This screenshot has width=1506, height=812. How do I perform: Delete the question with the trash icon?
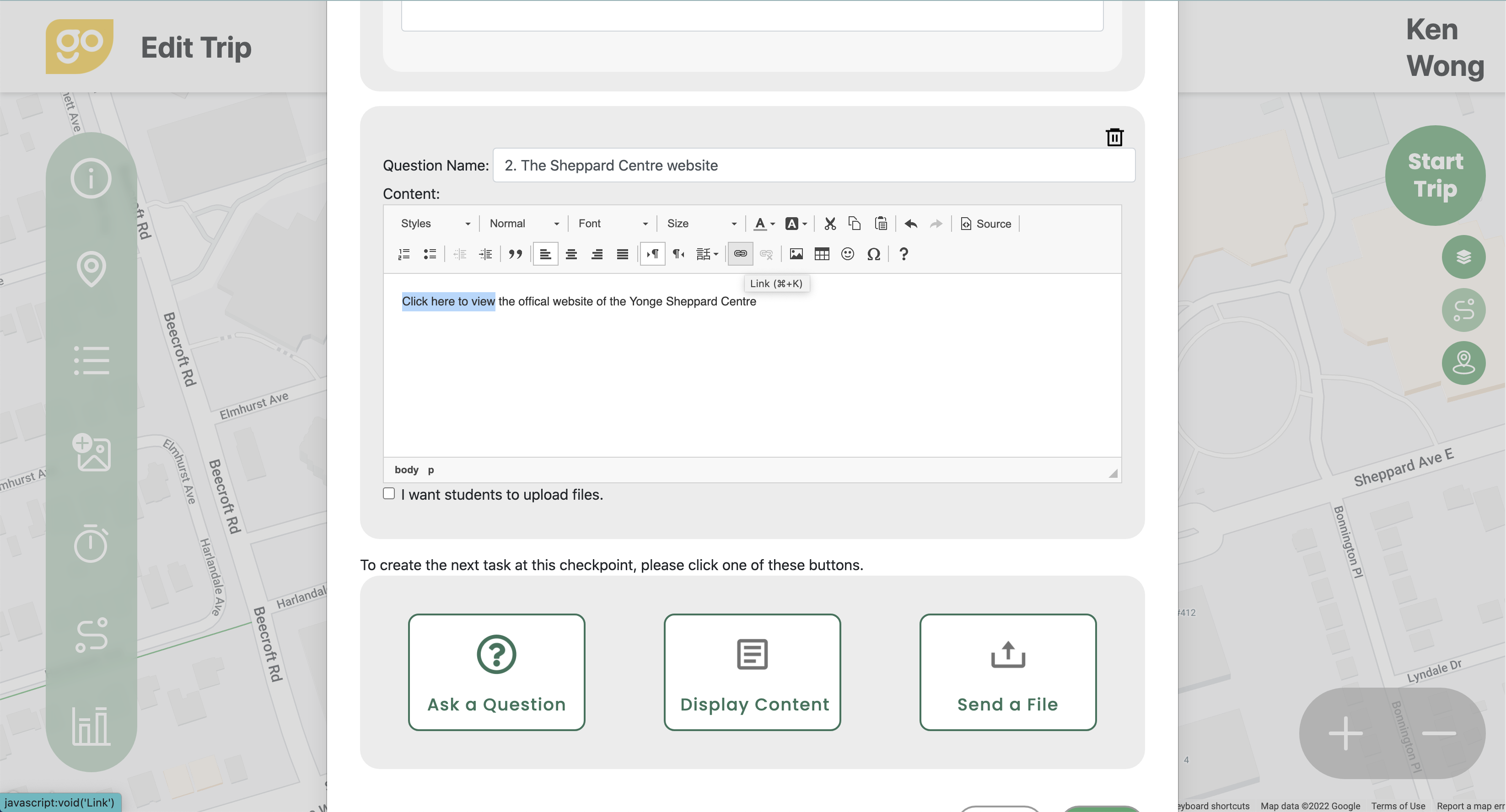(x=1114, y=137)
